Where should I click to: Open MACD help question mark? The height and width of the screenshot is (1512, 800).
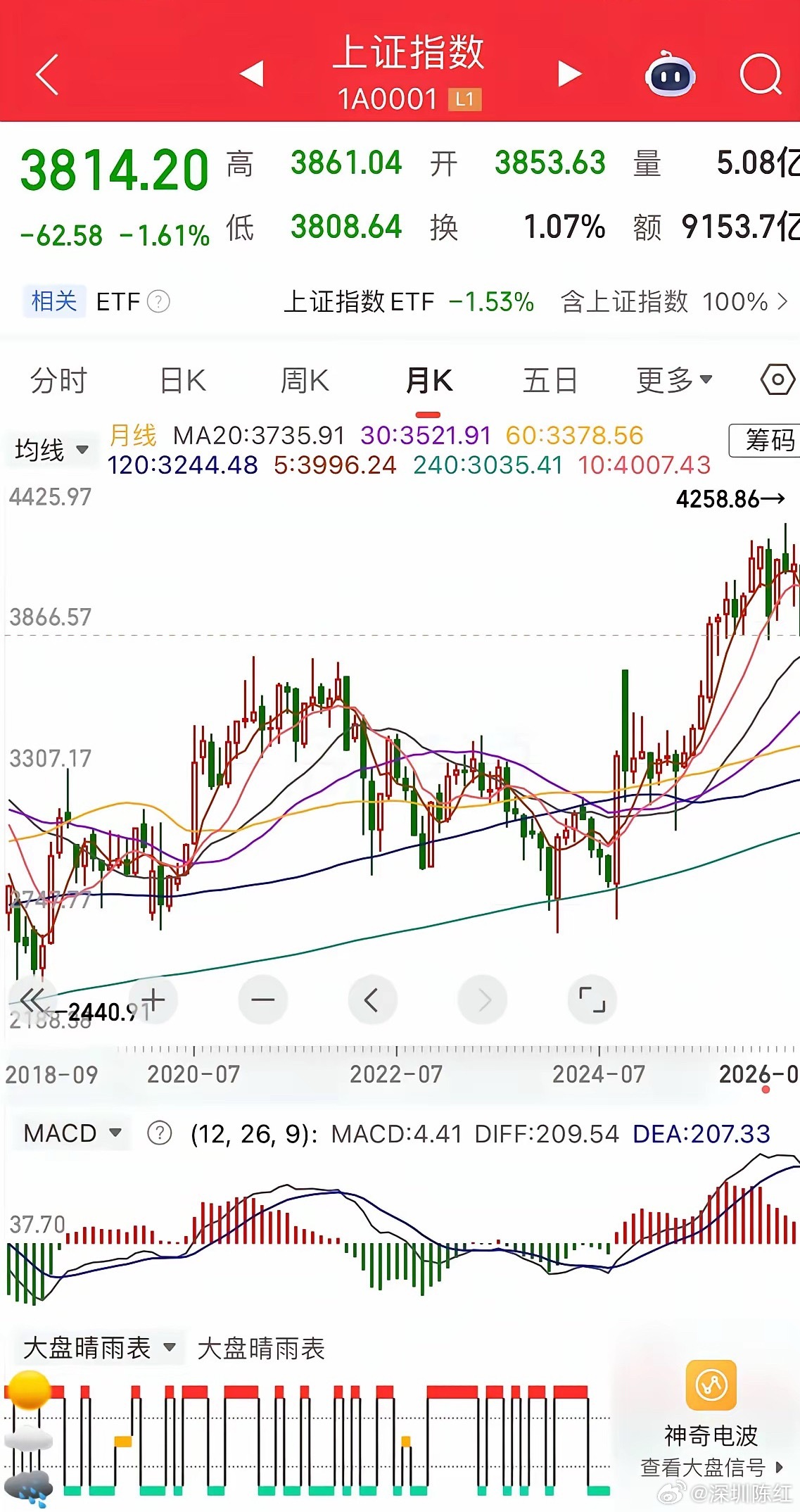coord(160,1133)
